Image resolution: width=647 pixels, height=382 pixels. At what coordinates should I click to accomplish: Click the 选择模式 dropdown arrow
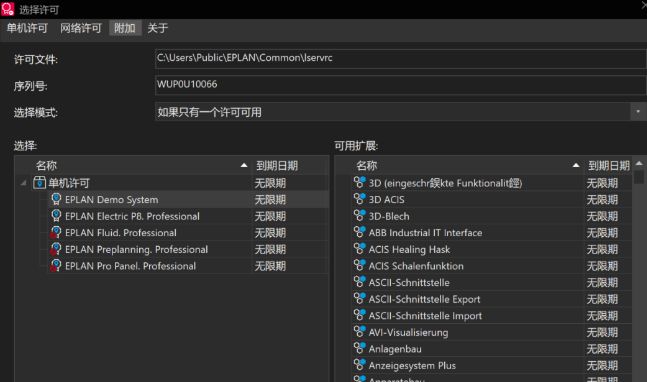[638, 112]
